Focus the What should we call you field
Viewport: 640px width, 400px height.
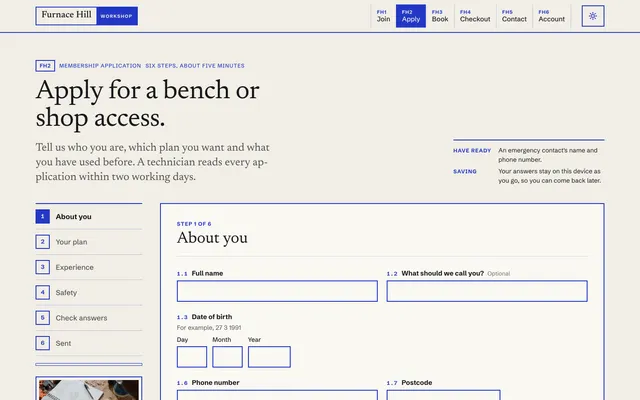pyautogui.click(x=487, y=291)
